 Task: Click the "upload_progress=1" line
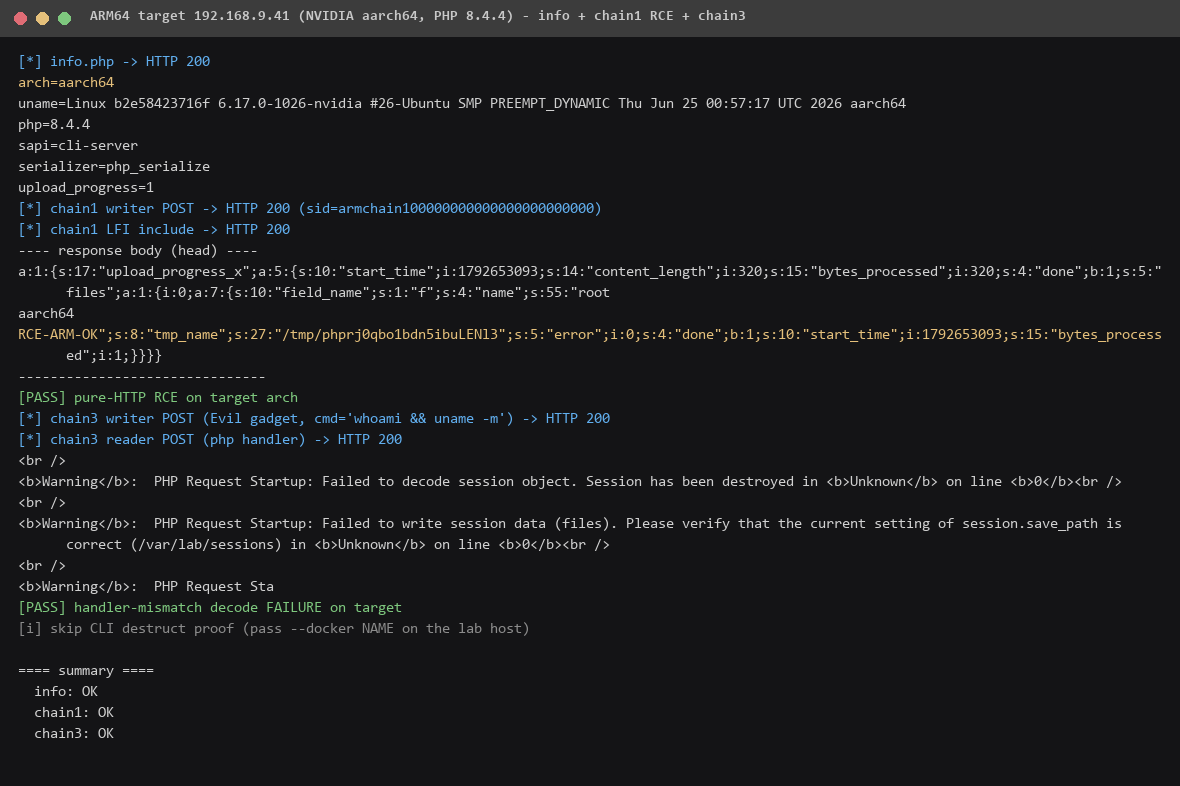point(86,187)
